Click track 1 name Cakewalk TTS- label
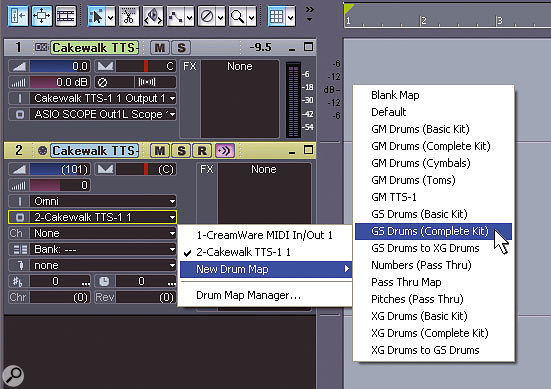The height and width of the screenshot is (389, 551). click(95, 47)
